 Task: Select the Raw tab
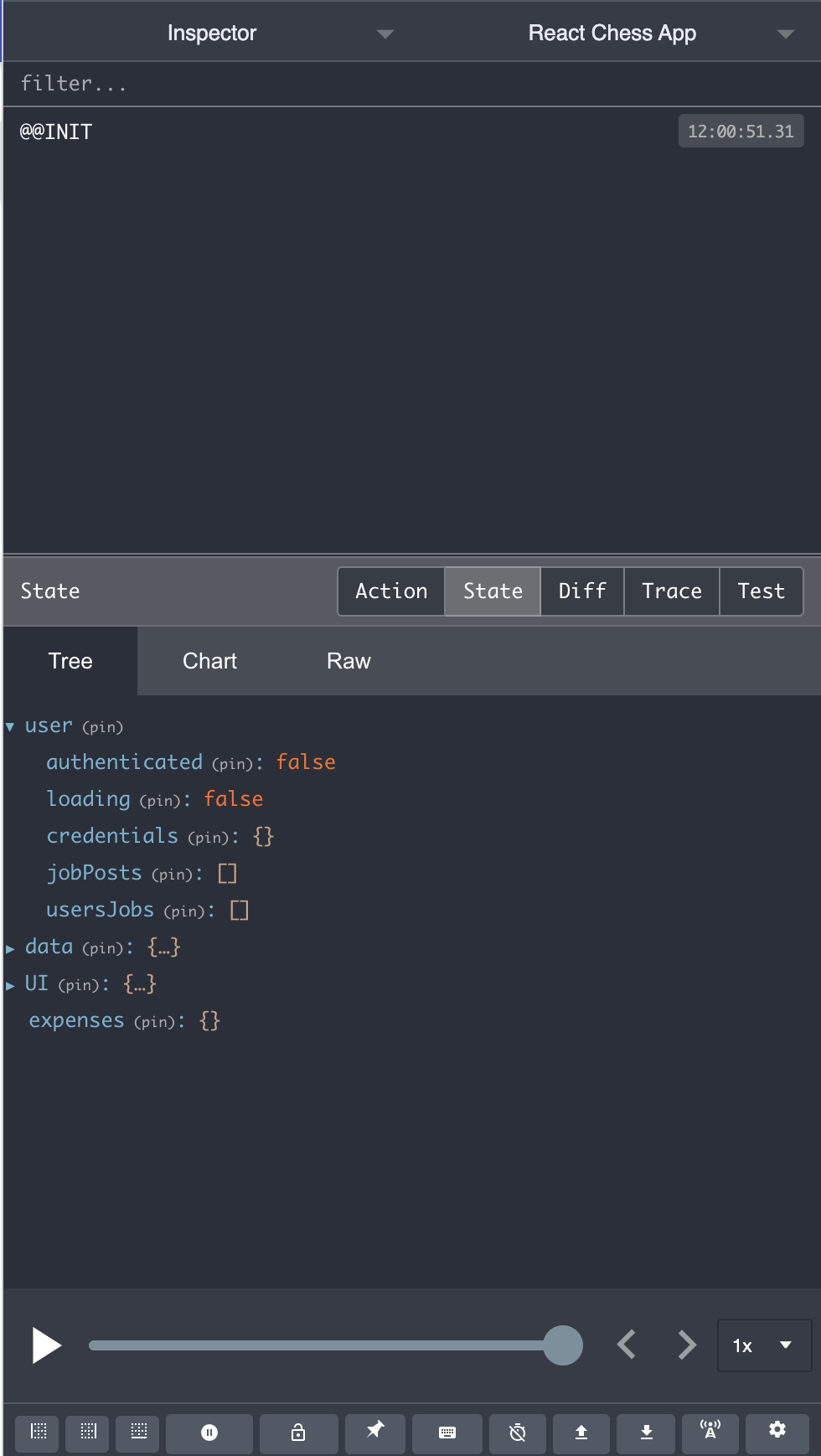pos(349,661)
